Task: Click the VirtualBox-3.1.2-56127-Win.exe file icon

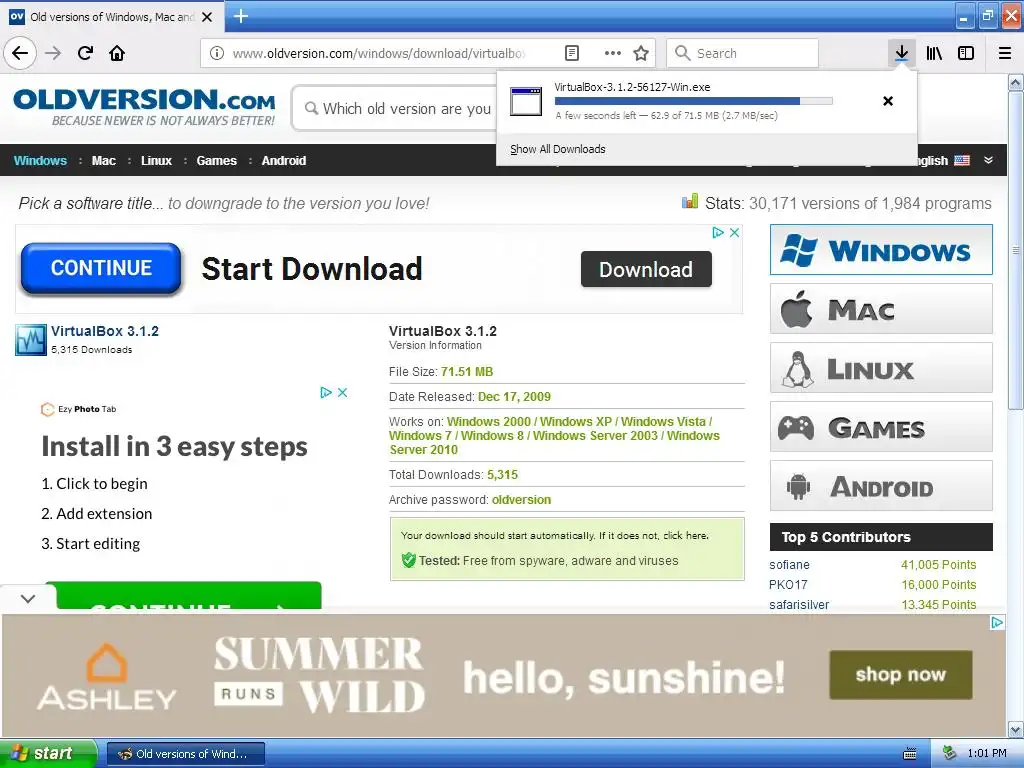Action: (x=526, y=101)
